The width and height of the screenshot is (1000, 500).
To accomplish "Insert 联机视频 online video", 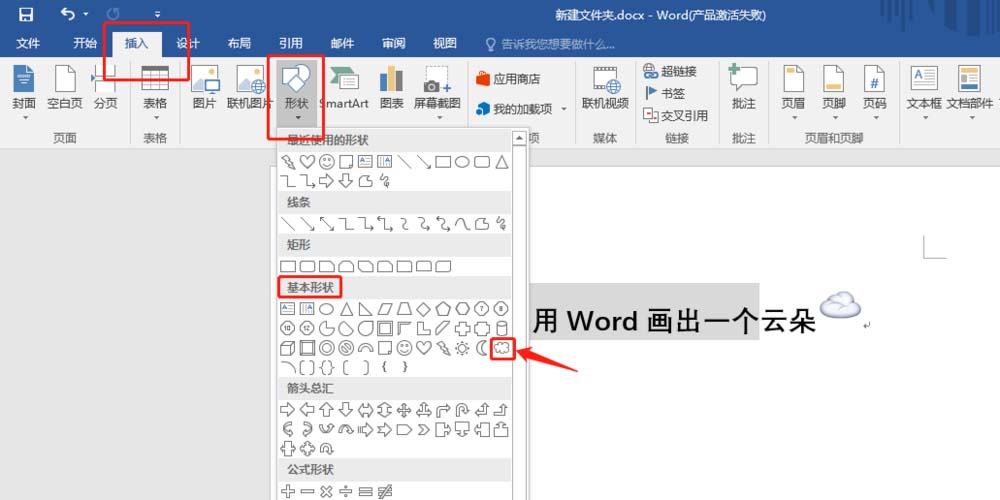I will coord(605,87).
